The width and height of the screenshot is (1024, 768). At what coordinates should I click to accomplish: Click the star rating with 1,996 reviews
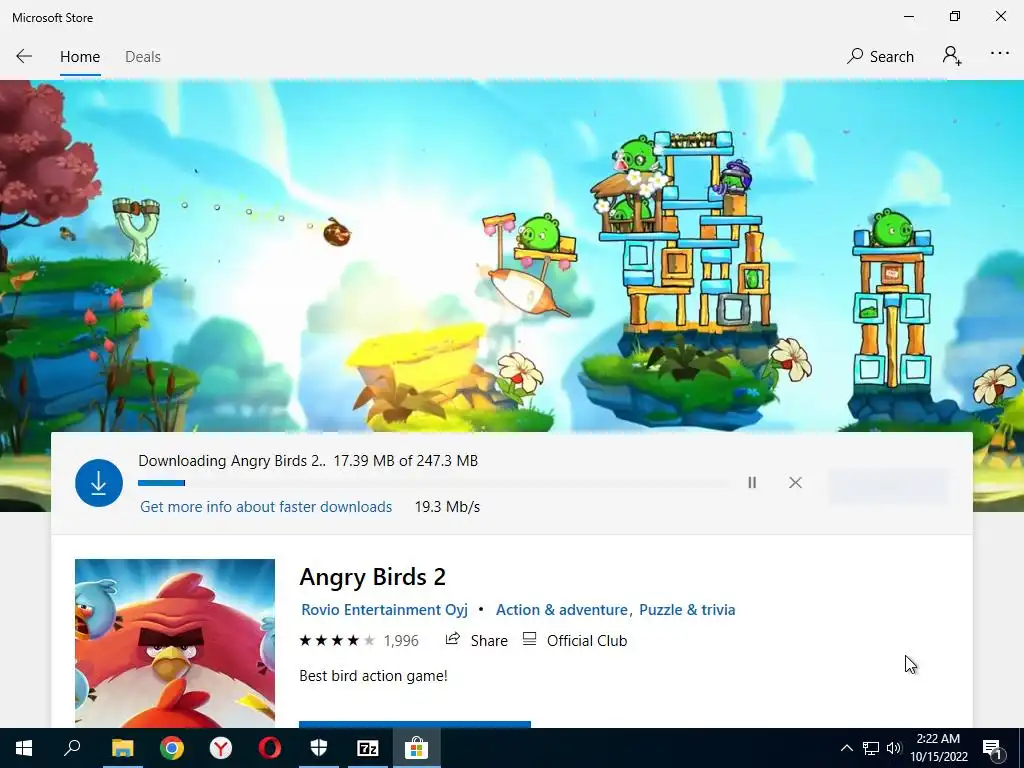(x=359, y=641)
